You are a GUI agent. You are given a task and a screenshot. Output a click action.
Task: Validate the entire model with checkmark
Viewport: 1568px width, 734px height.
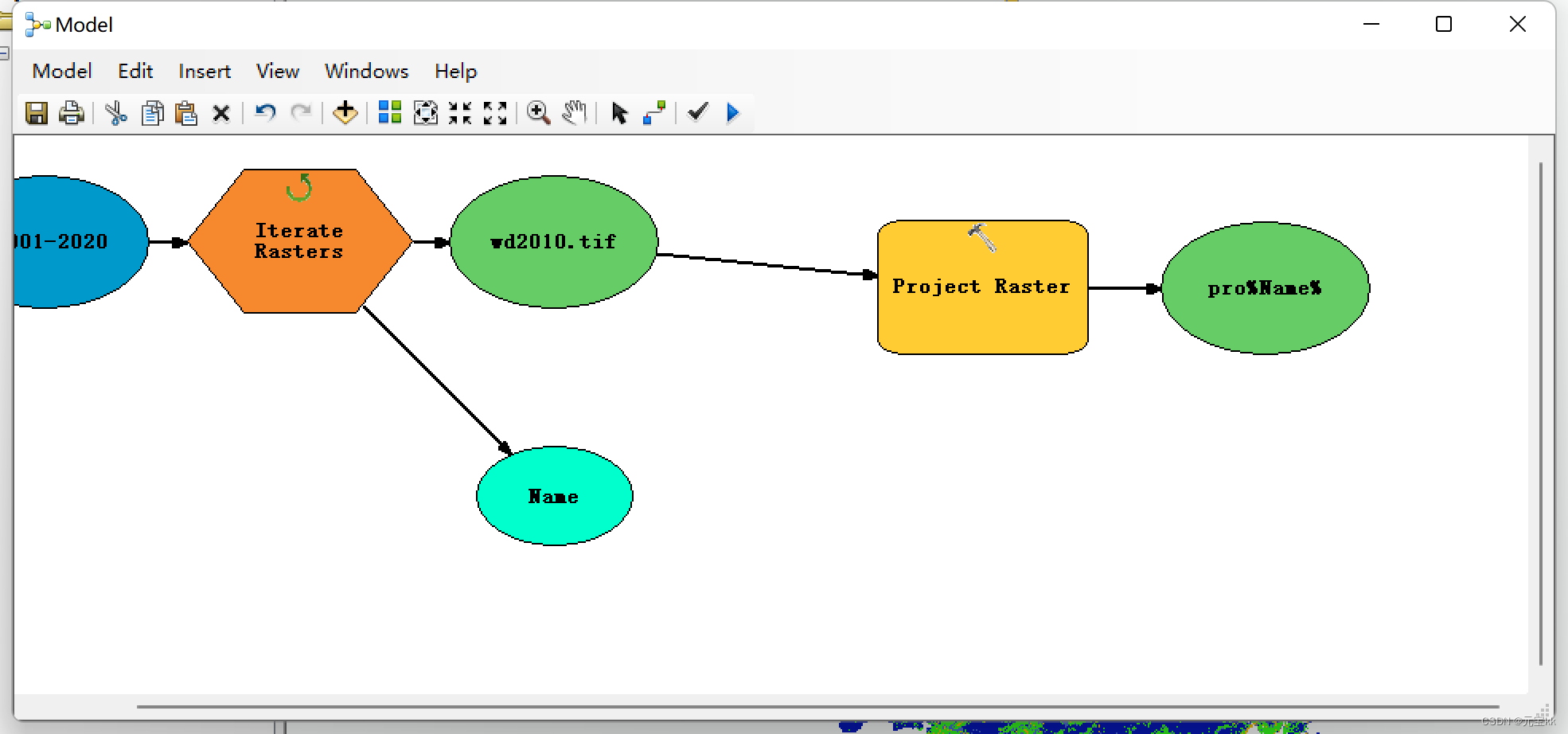pyautogui.click(x=698, y=112)
